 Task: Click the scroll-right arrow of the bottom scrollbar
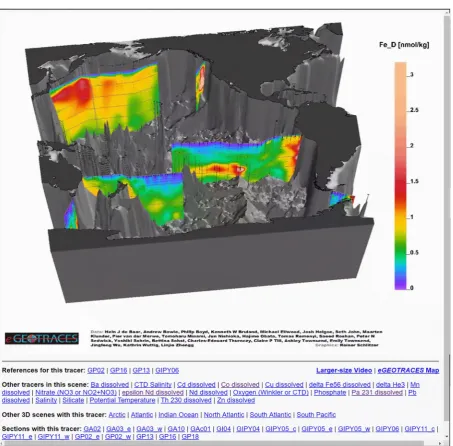[440, 443]
